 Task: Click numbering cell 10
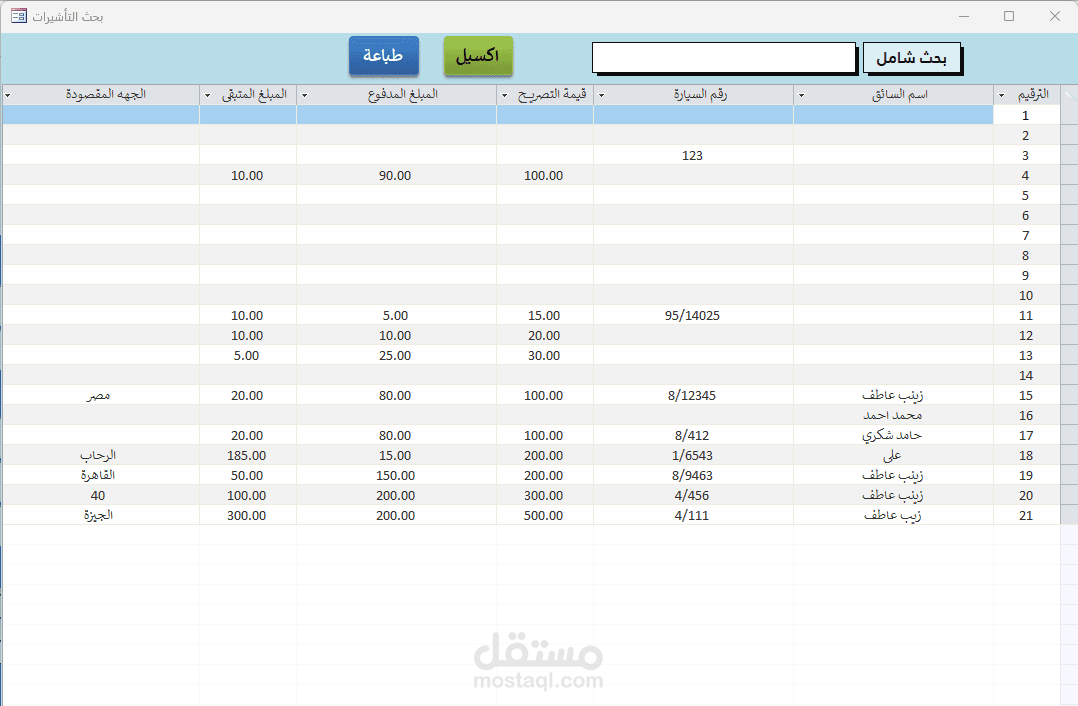[x=1026, y=296]
